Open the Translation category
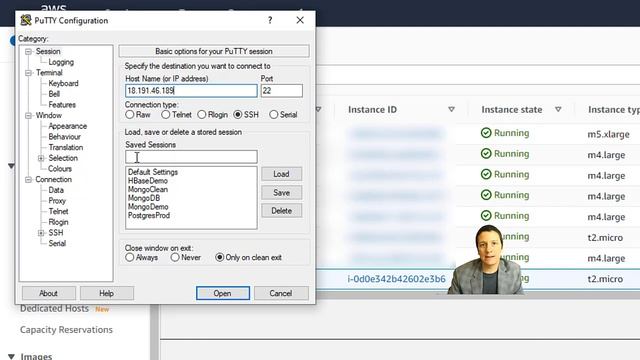This screenshot has width=640, height=360. 66,147
